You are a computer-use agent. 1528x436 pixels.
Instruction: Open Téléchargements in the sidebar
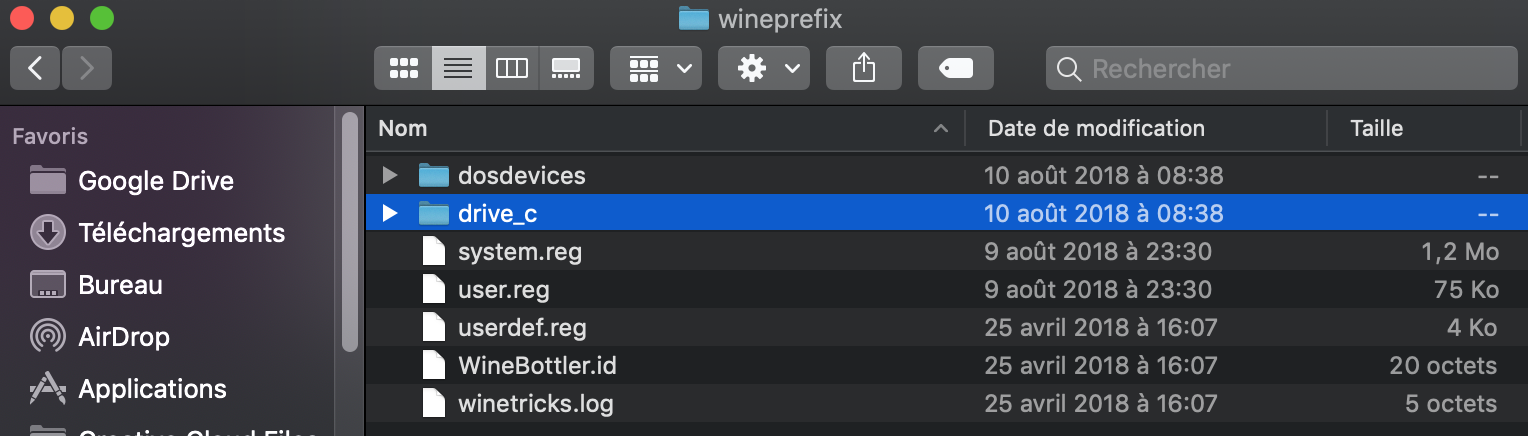(x=157, y=233)
